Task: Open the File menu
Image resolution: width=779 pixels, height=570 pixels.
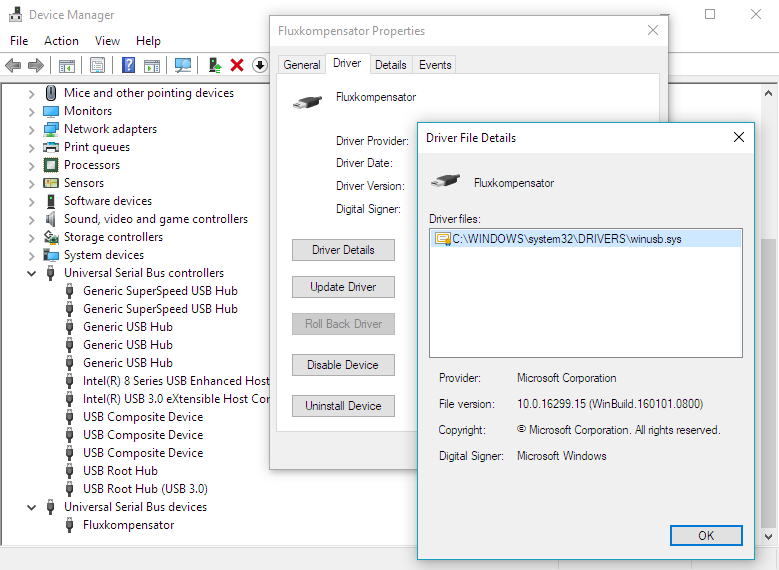Action: pos(19,41)
